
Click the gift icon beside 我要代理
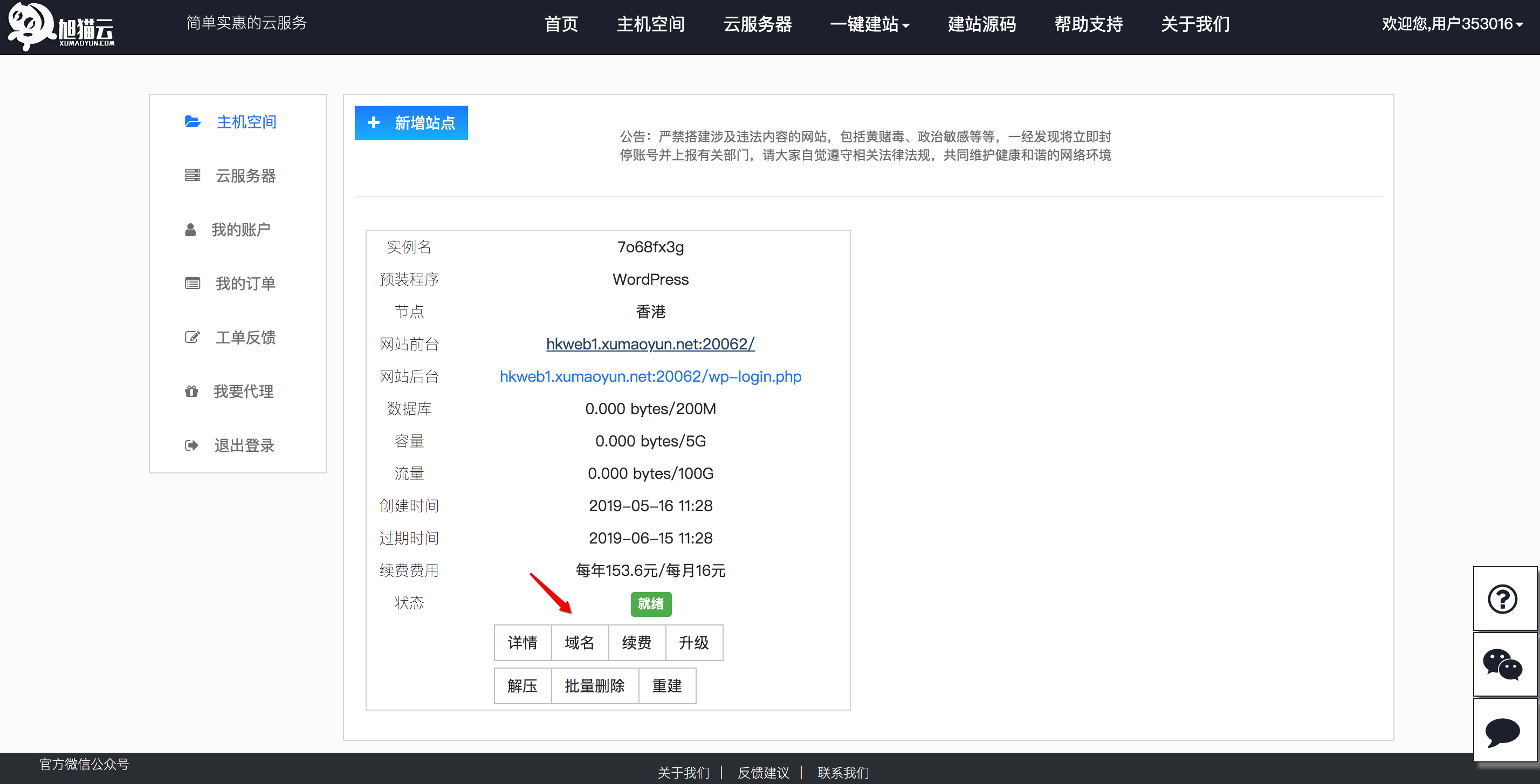pyautogui.click(x=191, y=391)
